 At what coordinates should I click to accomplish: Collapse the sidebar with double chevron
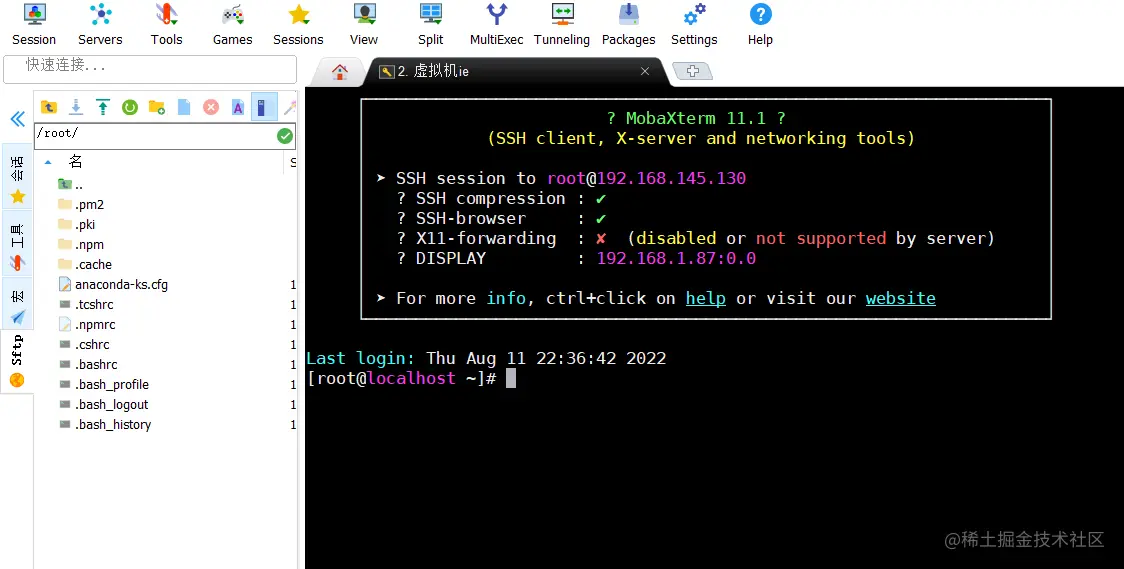point(17,119)
